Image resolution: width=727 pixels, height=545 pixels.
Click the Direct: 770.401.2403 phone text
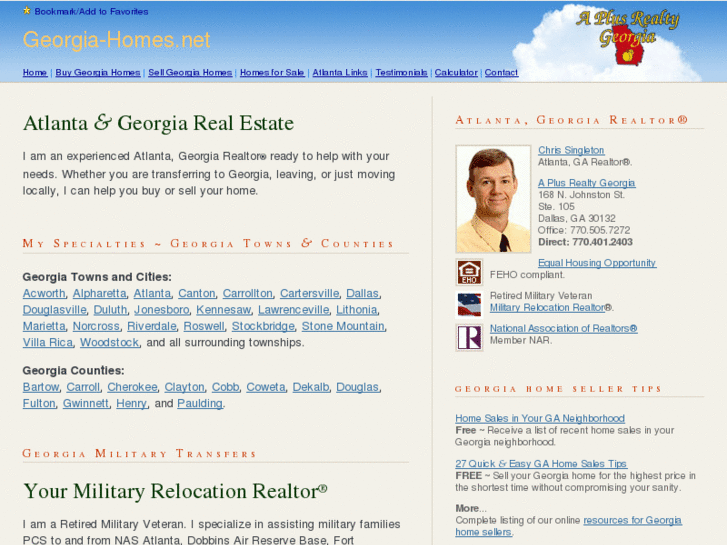point(585,242)
